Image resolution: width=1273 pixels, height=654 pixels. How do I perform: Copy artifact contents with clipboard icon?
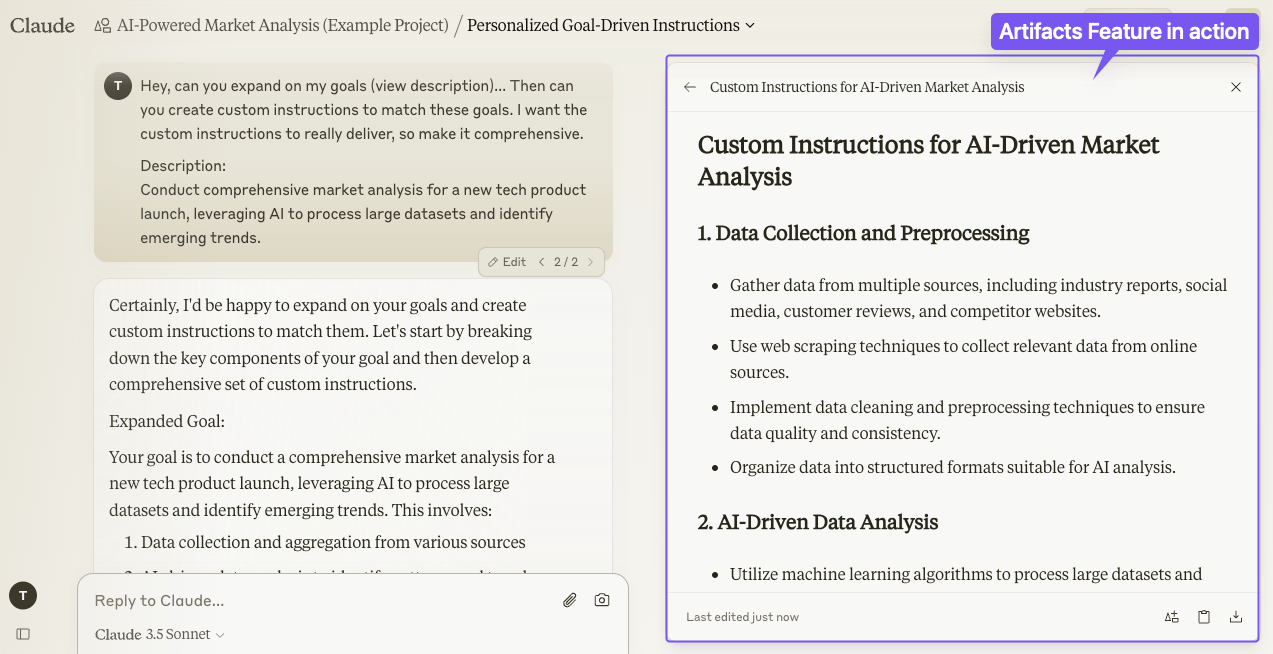[1204, 617]
